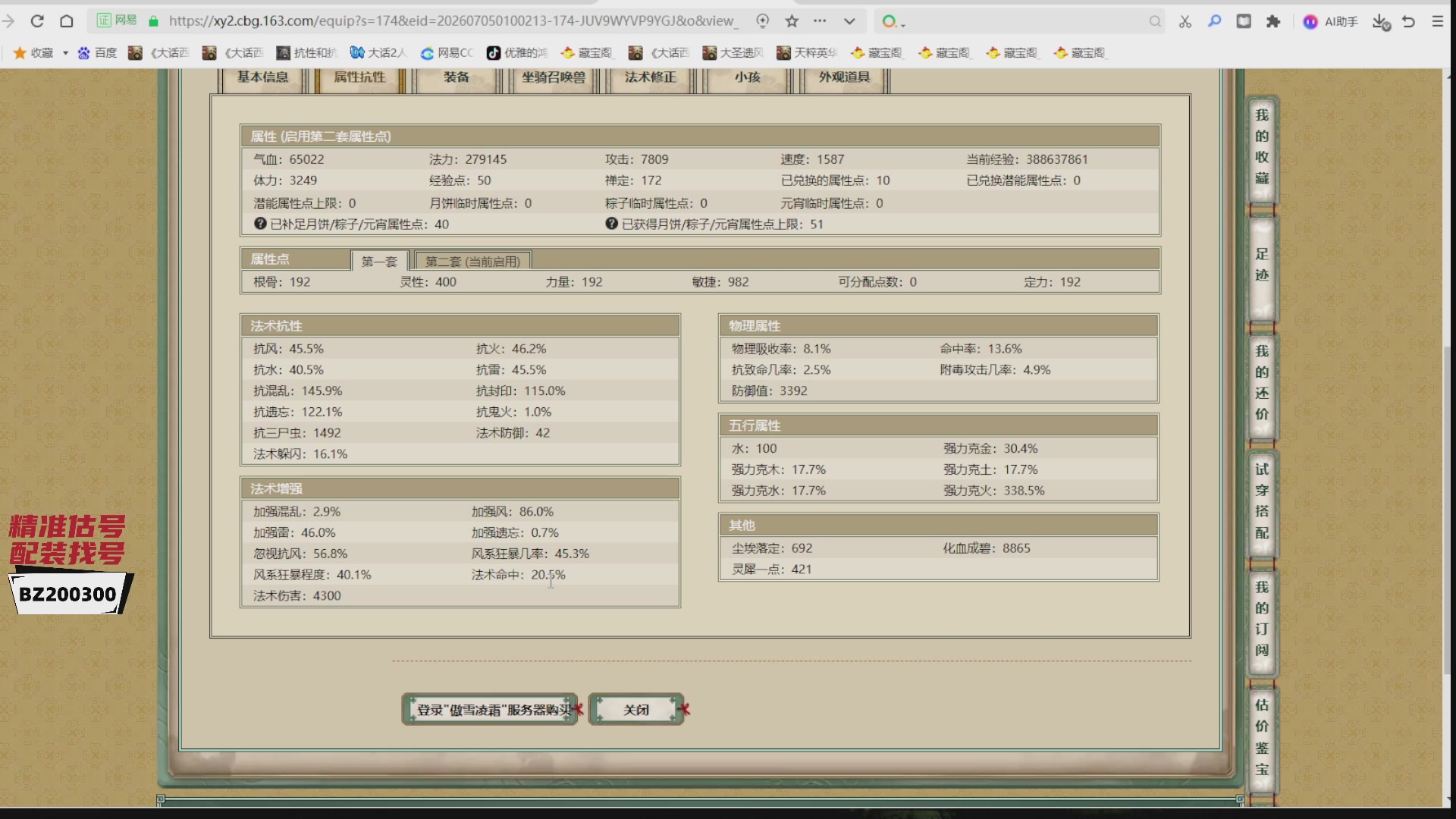Open the 外观道具 tab
Viewport: 1456px width, 819px height.
(x=844, y=77)
